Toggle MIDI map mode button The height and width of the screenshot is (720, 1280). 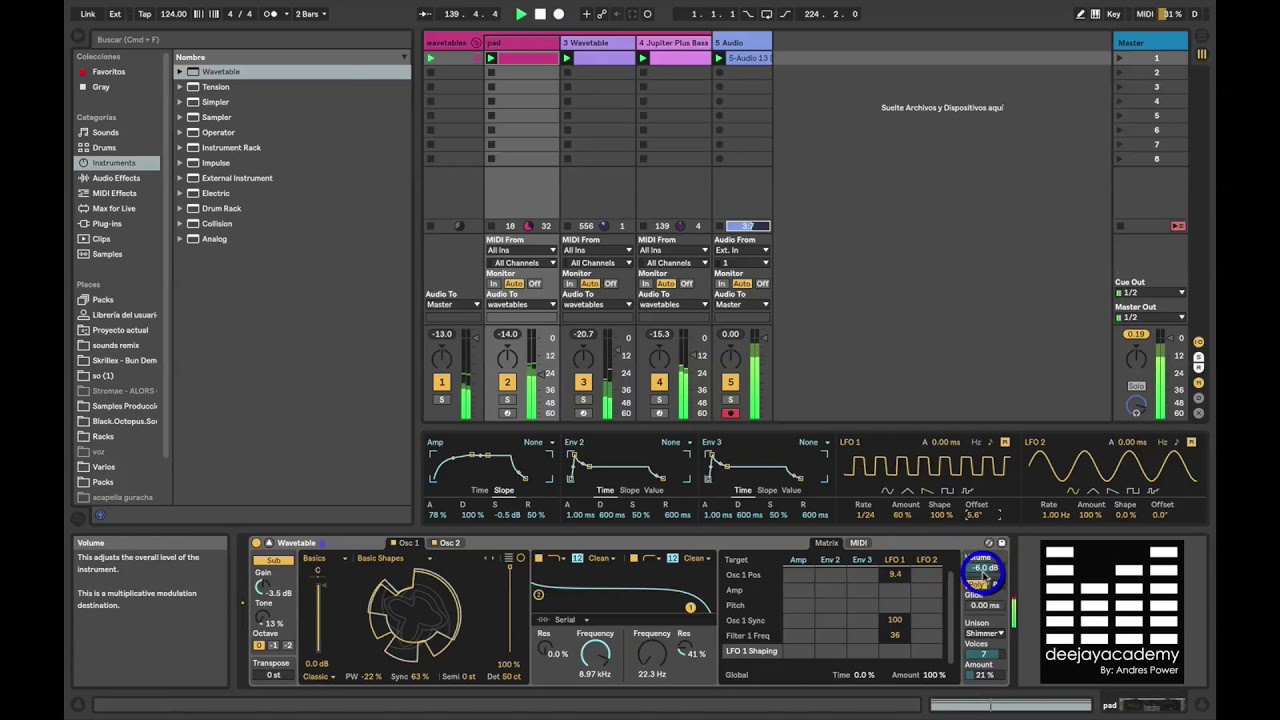pos(1145,14)
